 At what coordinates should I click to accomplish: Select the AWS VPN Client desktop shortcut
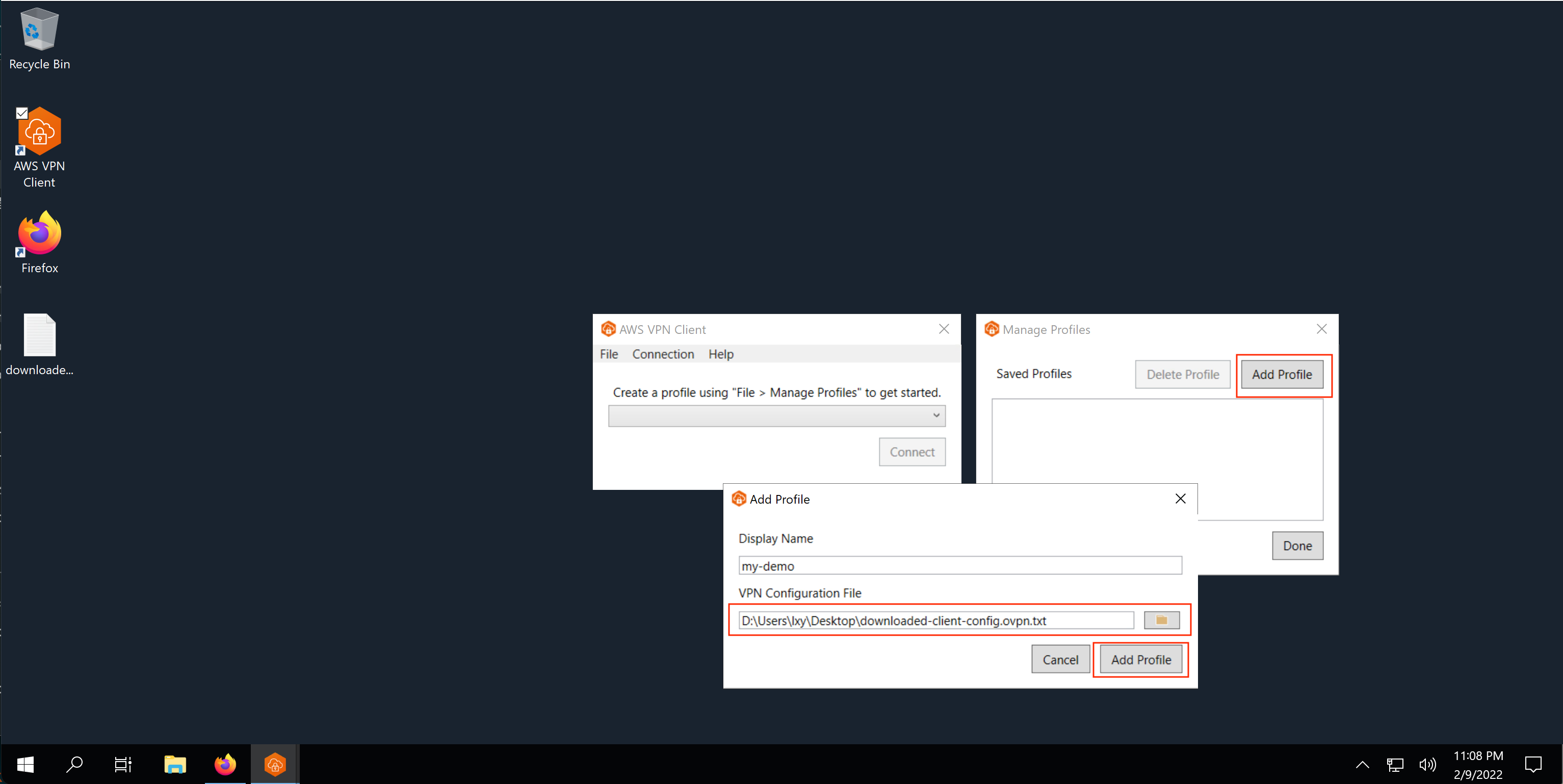click(x=39, y=147)
